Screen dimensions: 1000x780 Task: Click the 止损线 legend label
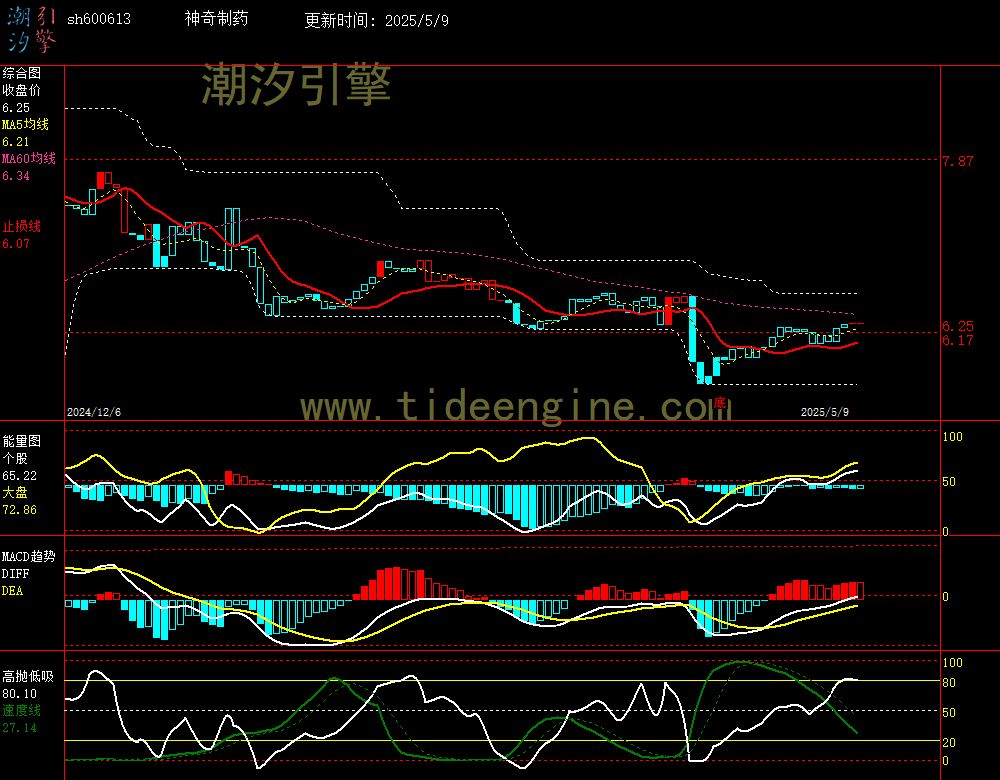pyautogui.click(x=21, y=226)
